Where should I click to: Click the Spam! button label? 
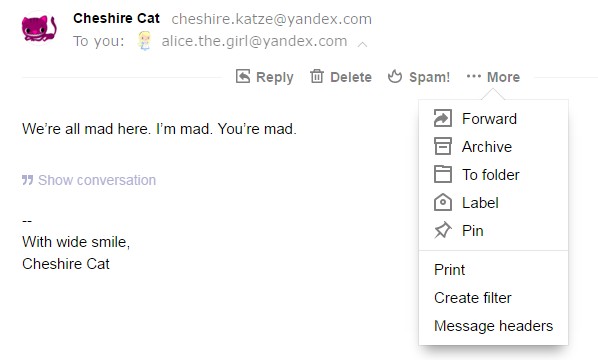coord(429,77)
